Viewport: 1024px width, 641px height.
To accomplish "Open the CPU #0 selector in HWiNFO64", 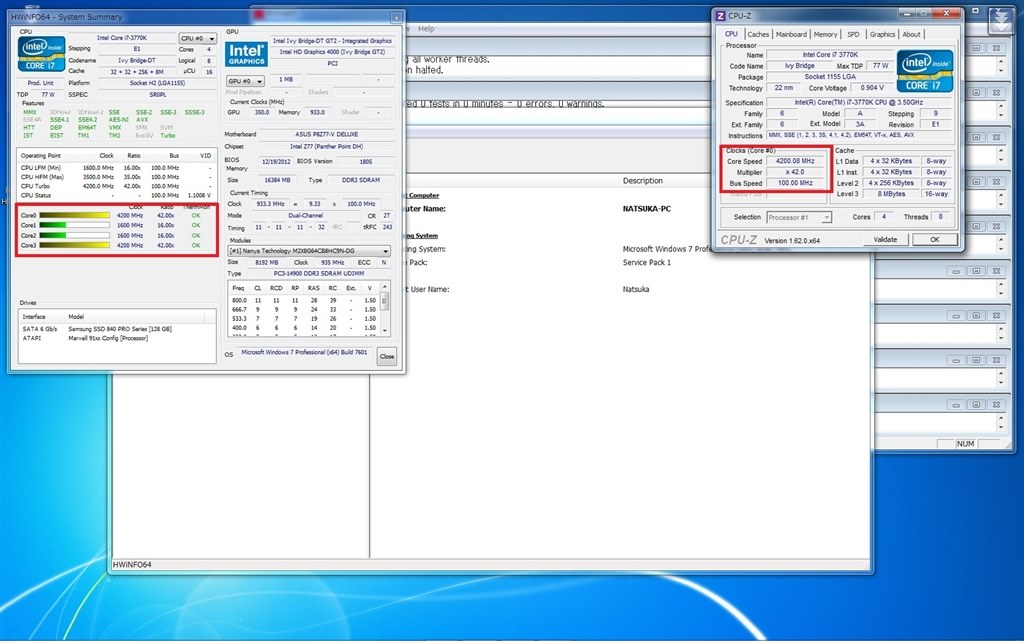I will point(197,39).
